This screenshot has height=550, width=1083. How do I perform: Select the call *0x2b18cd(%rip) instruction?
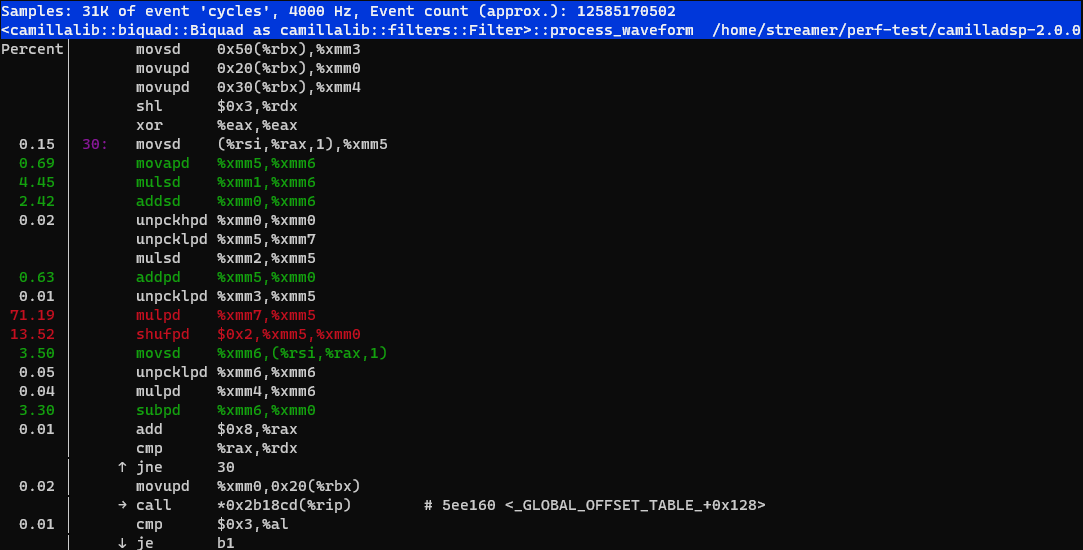[244, 505]
